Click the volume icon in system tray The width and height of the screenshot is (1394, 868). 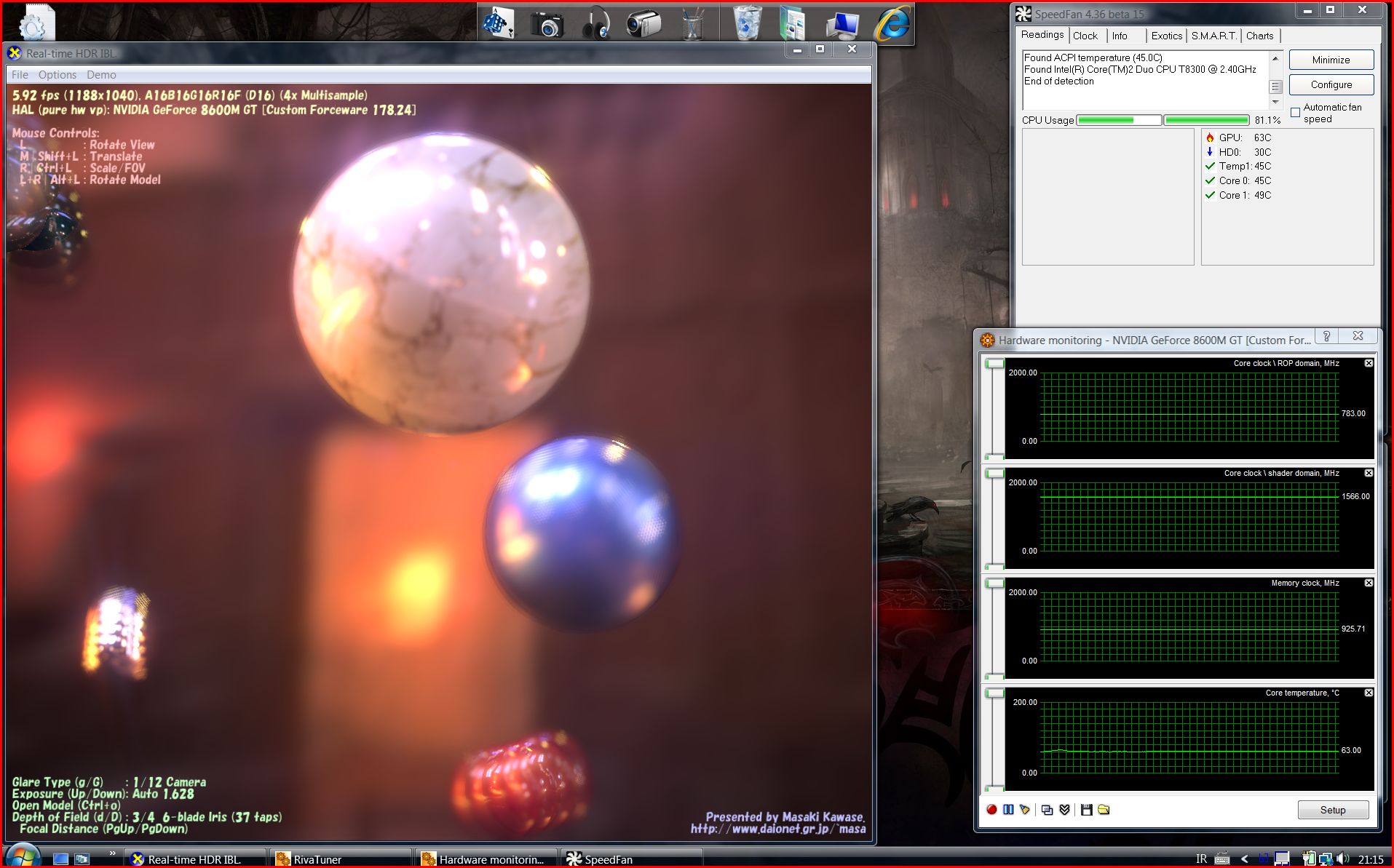click(1343, 859)
